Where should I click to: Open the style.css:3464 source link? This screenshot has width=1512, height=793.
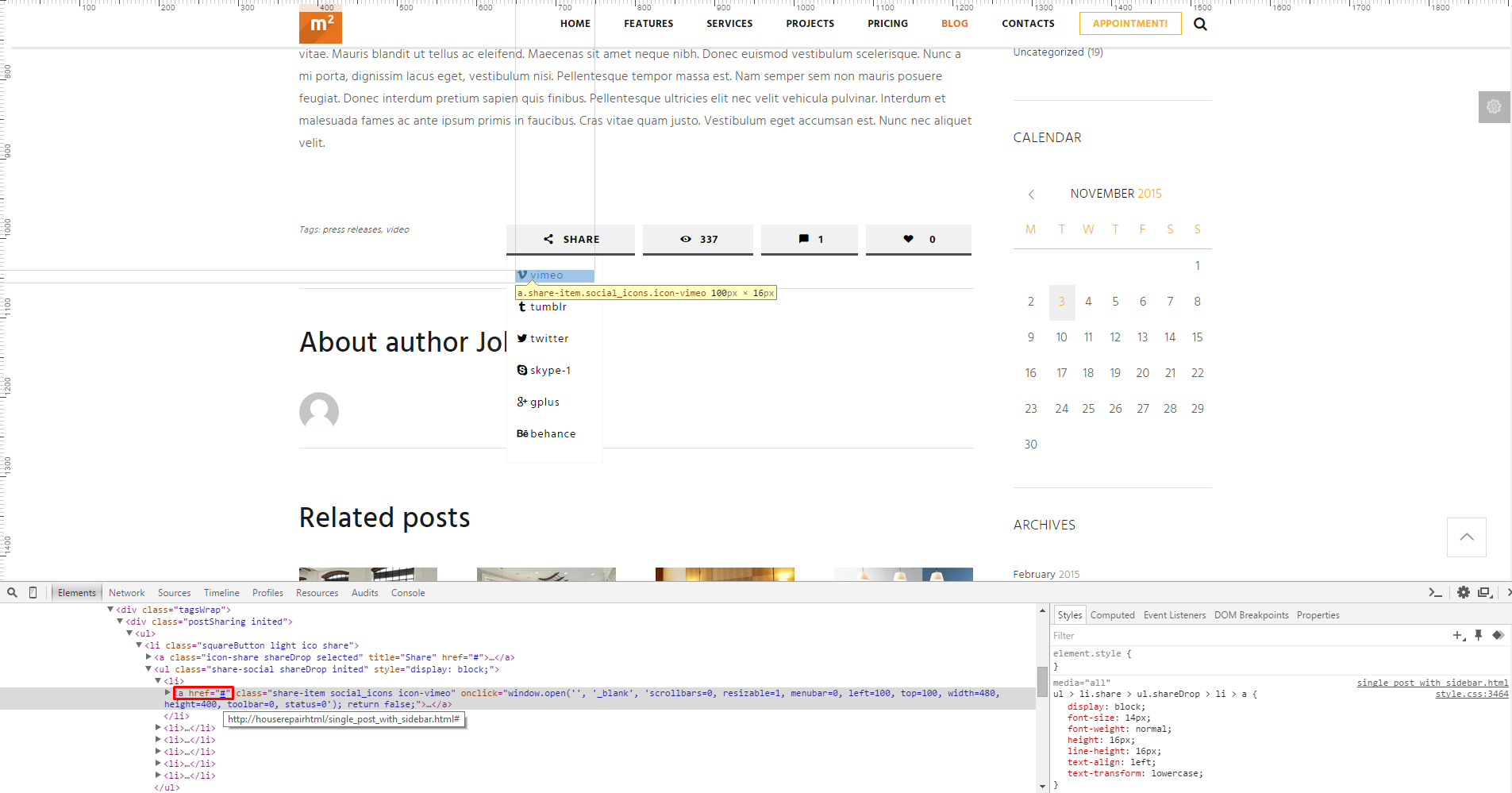[1472, 695]
